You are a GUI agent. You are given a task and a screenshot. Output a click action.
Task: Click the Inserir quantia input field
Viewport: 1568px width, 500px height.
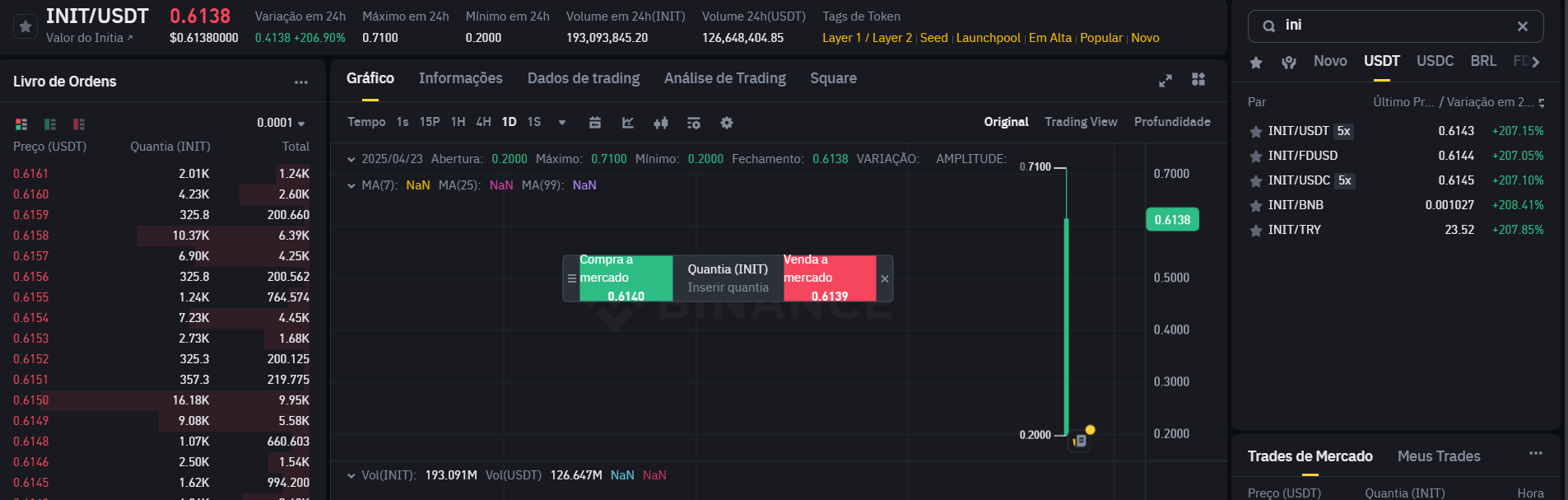(728, 287)
